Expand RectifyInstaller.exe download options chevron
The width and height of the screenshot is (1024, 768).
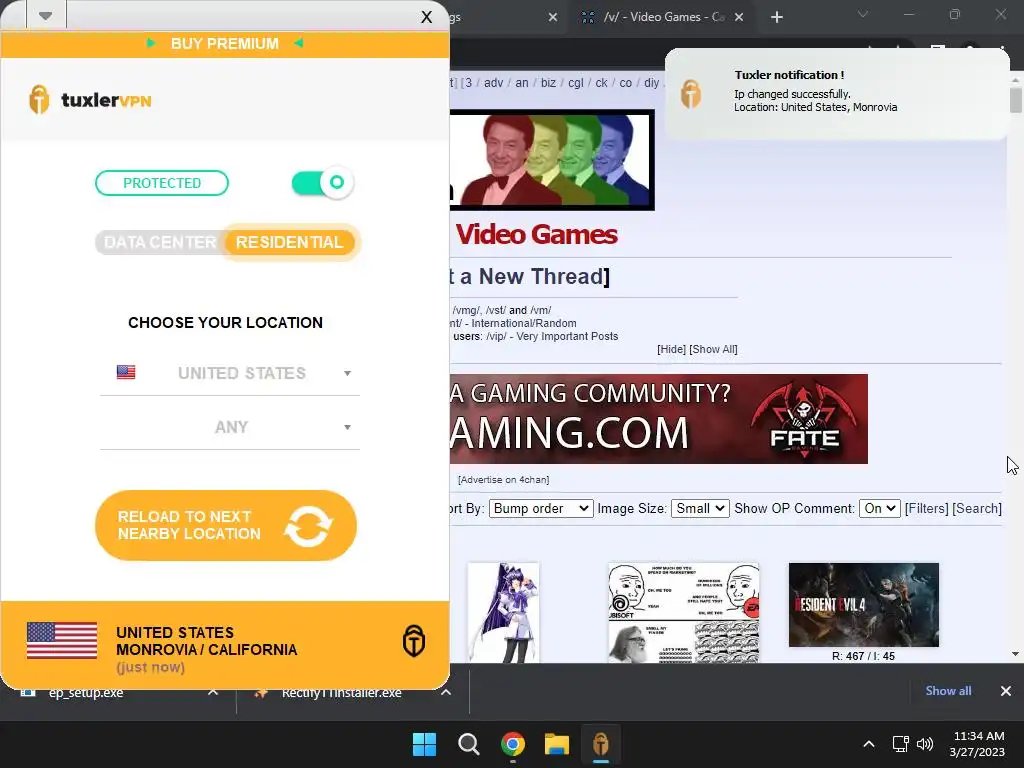point(445,692)
